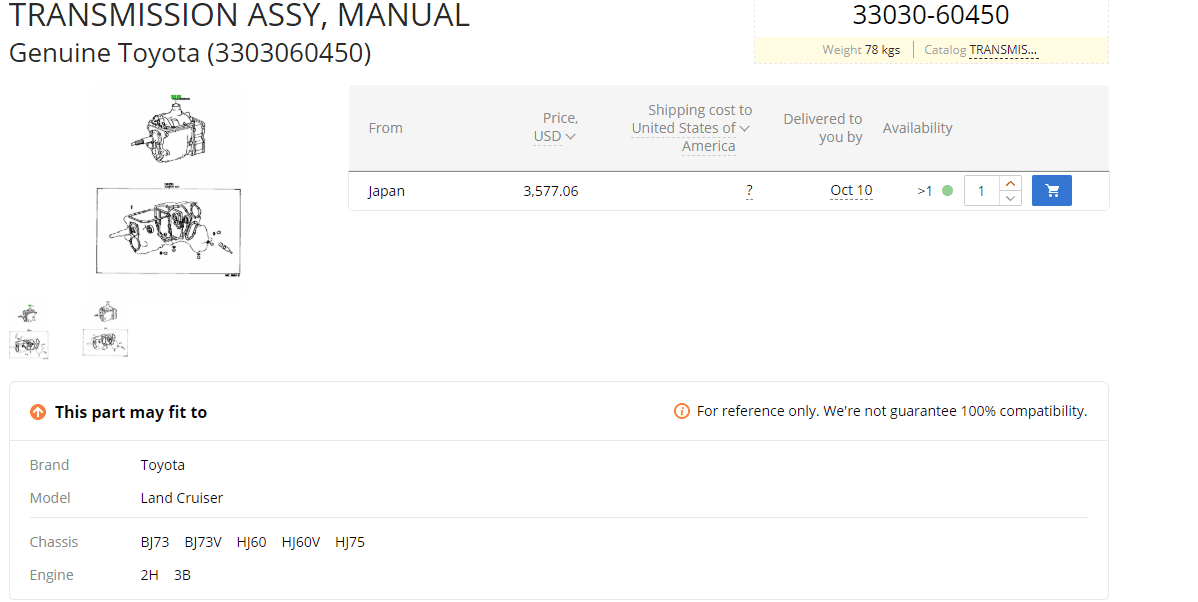Select the first small diagram thumbnail
Screen dimensions: 1198x602
pos(29,332)
